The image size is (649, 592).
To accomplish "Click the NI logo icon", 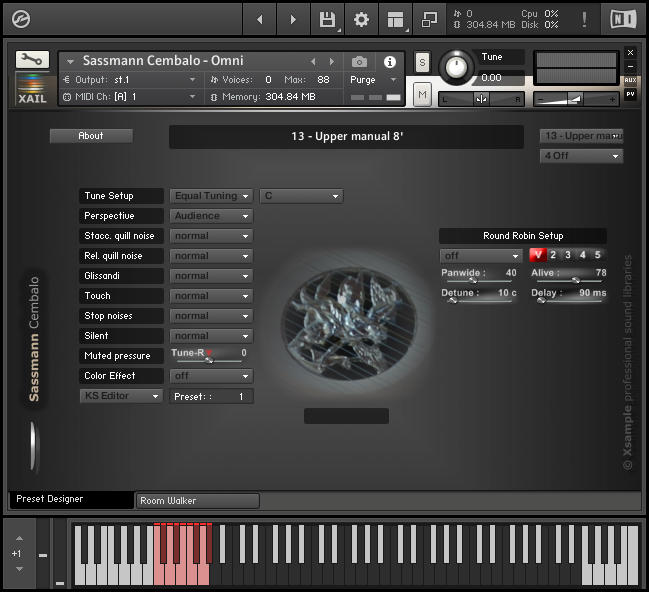I will [x=623, y=19].
